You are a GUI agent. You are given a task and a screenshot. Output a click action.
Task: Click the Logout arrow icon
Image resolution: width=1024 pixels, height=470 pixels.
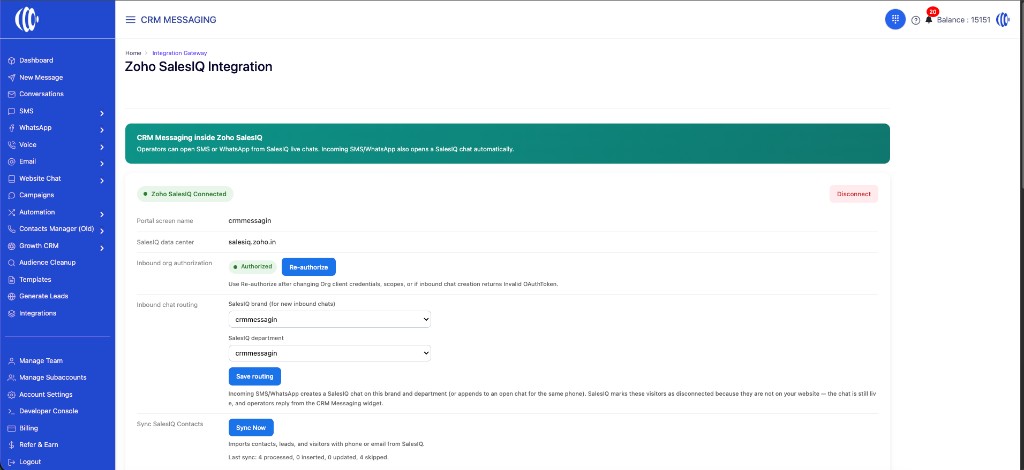click(x=11, y=462)
